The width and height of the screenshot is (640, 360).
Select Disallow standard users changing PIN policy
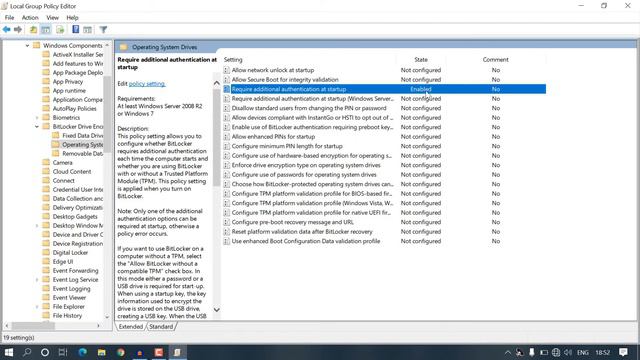(x=309, y=108)
